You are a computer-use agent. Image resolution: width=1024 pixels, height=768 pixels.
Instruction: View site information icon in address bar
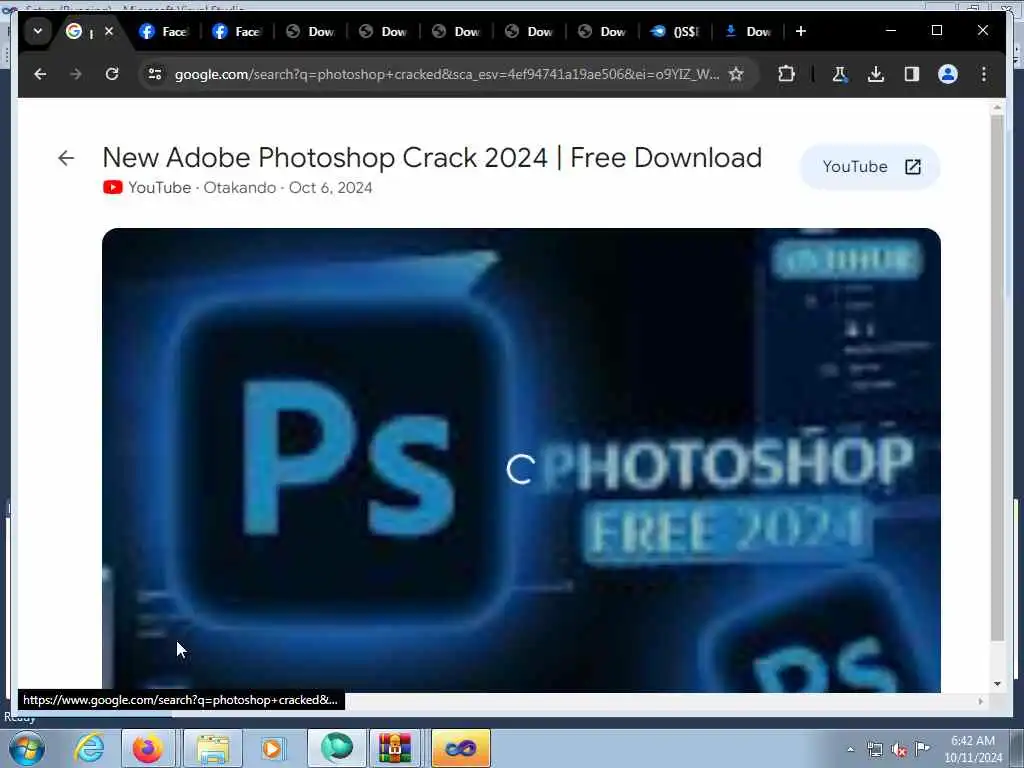[155, 74]
